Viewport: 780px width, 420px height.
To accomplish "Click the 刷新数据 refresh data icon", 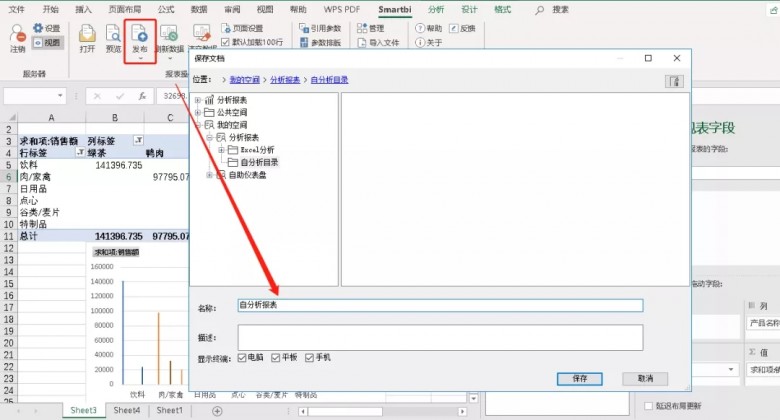I will click(169, 33).
